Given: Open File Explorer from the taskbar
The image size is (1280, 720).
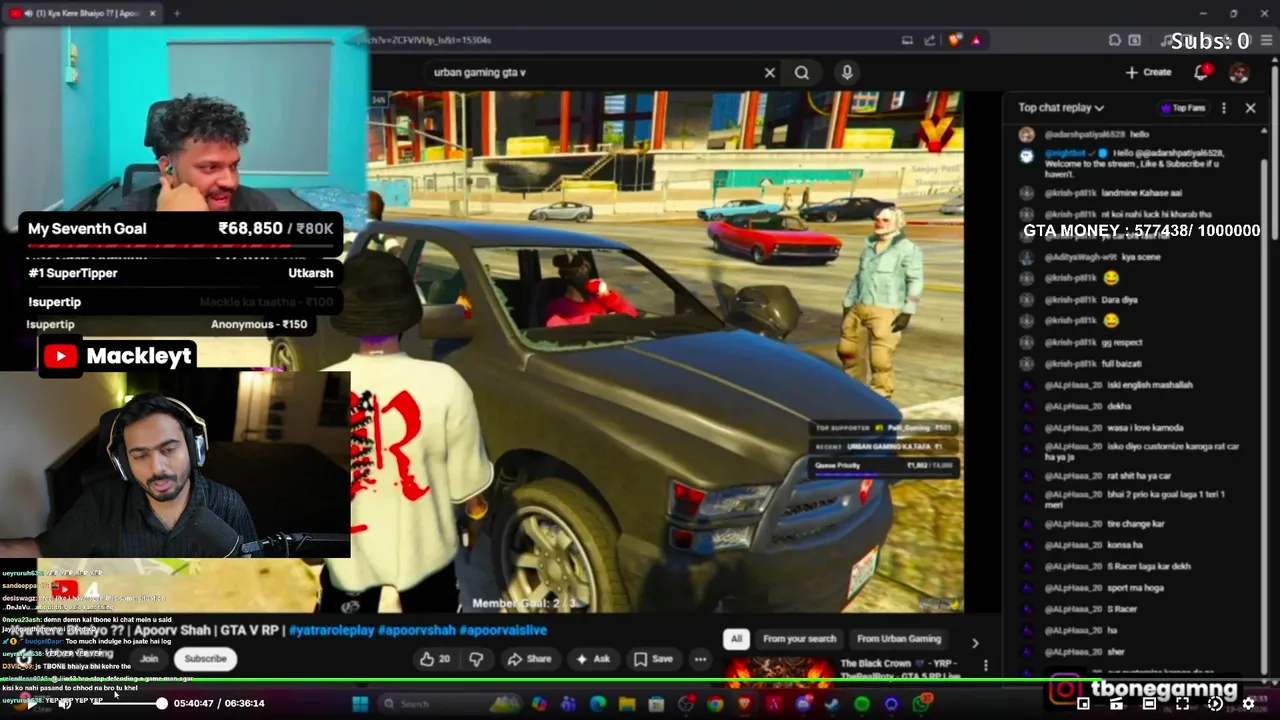Looking at the screenshot, I should (x=627, y=704).
